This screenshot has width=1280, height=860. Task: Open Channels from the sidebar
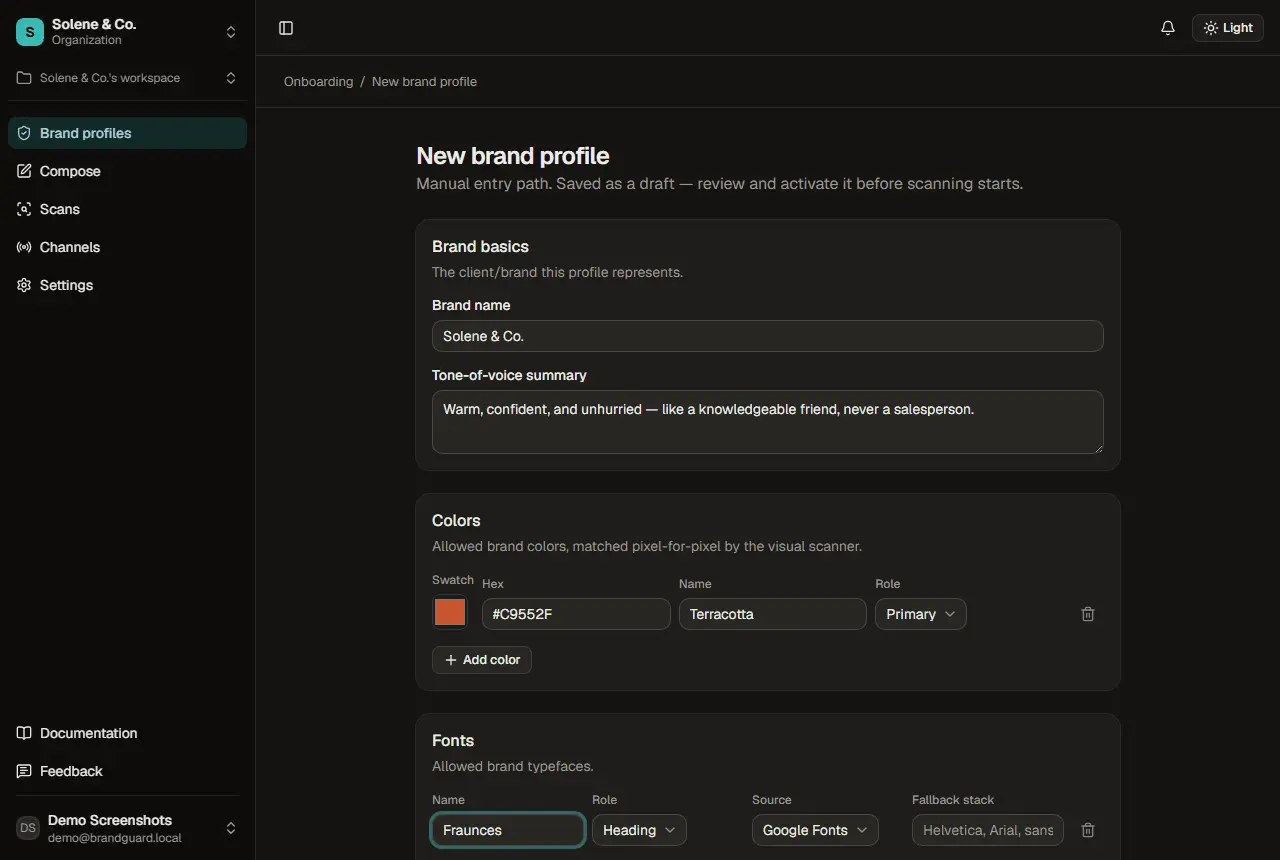(127, 247)
